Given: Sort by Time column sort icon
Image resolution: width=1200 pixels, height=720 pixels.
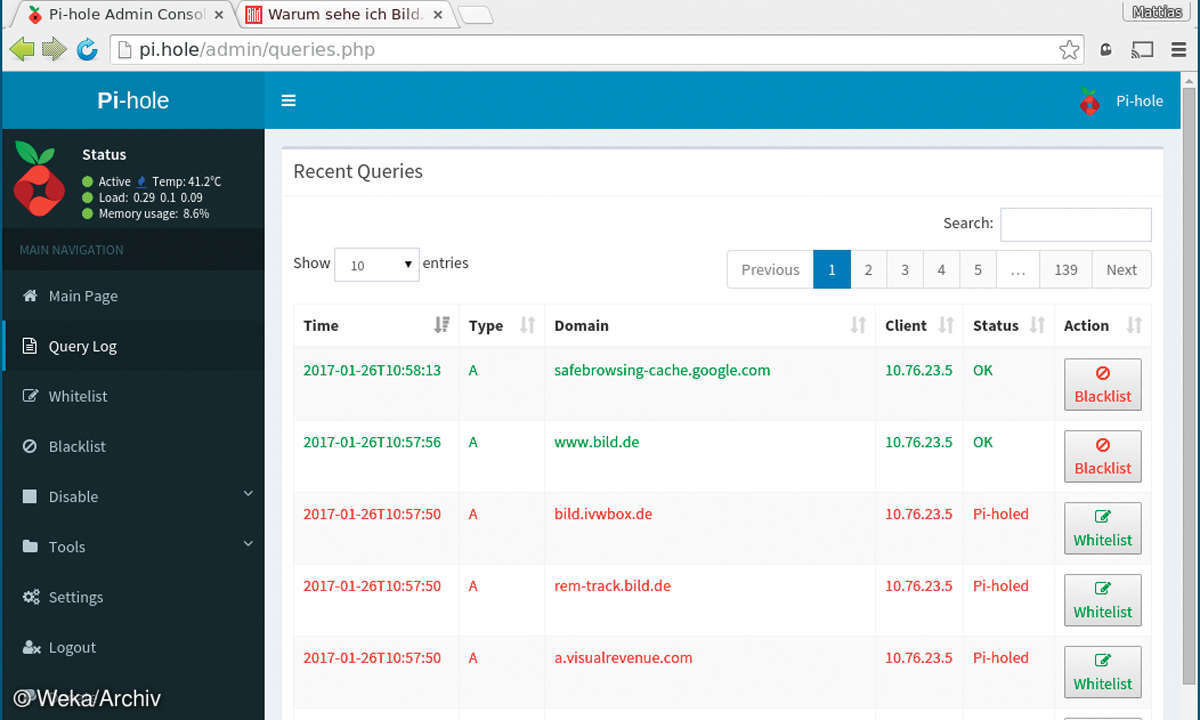Looking at the screenshot, I should [442, 325].
